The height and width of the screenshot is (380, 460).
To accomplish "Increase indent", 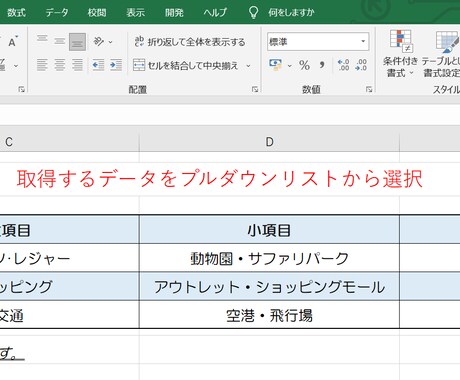I will pos(116,65).
